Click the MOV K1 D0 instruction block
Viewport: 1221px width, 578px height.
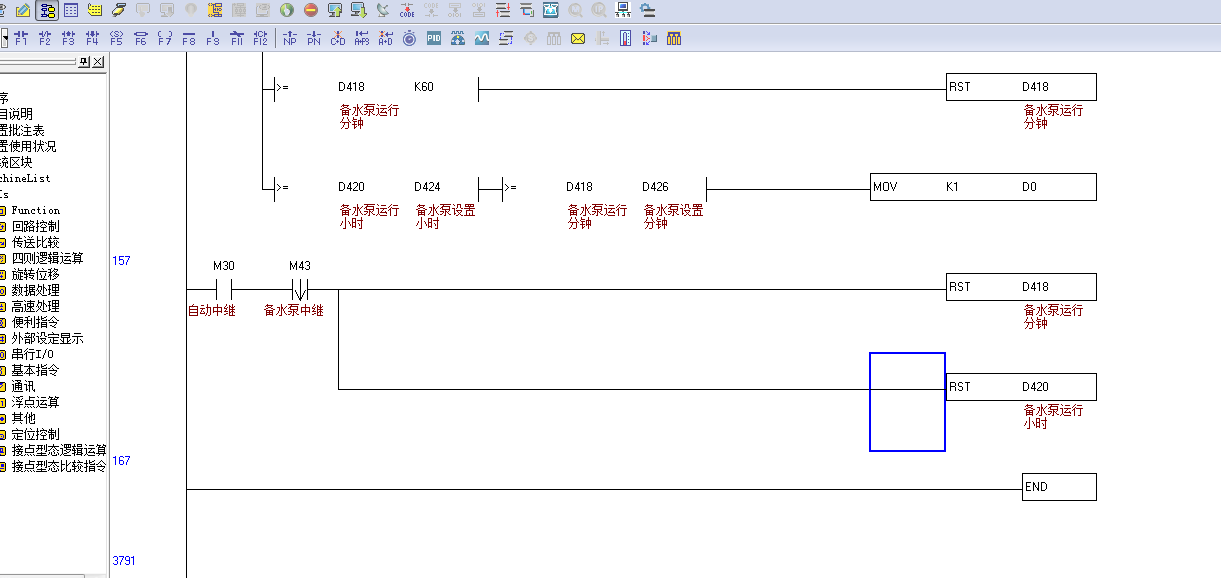(x=983, y=187)
